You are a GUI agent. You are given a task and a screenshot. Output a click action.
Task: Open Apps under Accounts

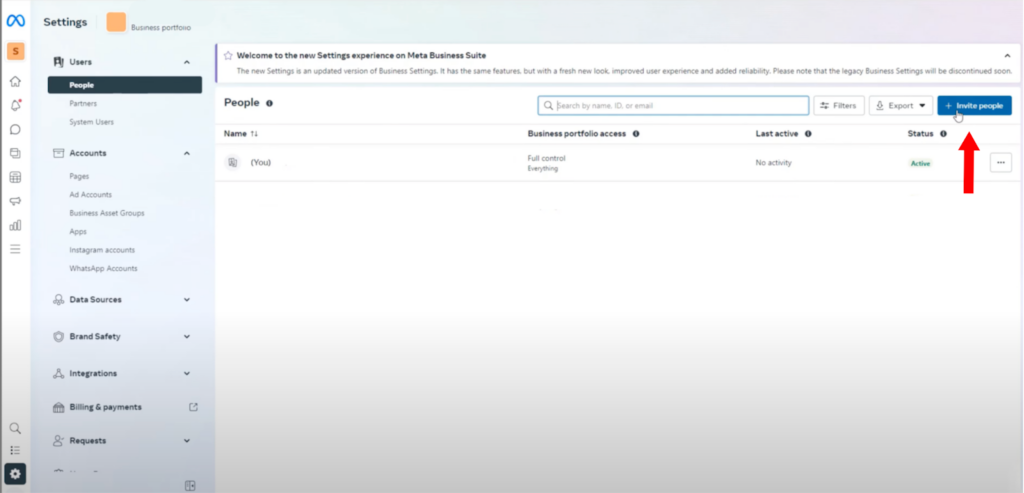pyautogui.click(x=78, y=231)
